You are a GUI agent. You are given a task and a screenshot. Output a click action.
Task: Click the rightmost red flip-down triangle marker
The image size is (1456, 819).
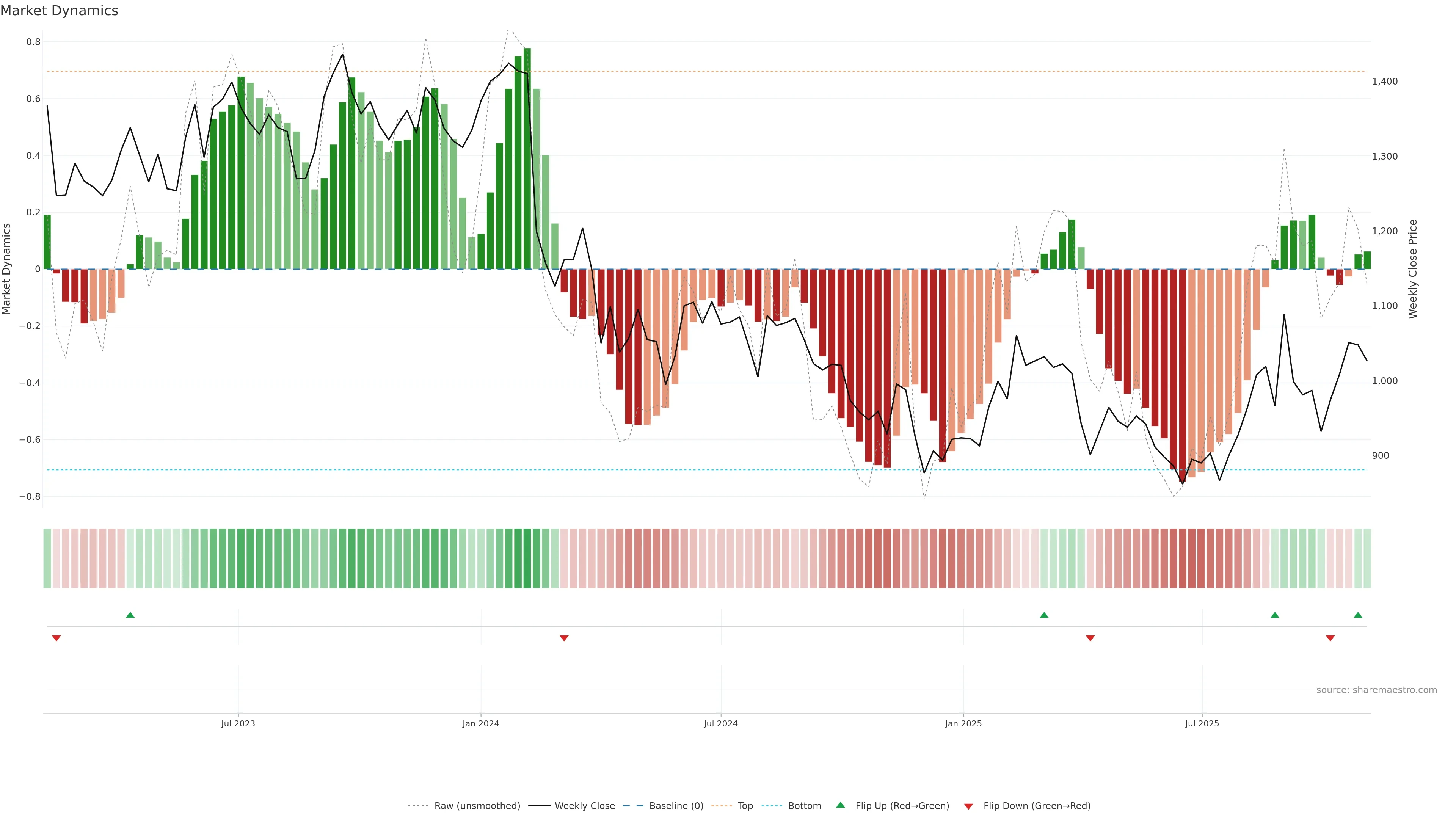[1330, 638]
